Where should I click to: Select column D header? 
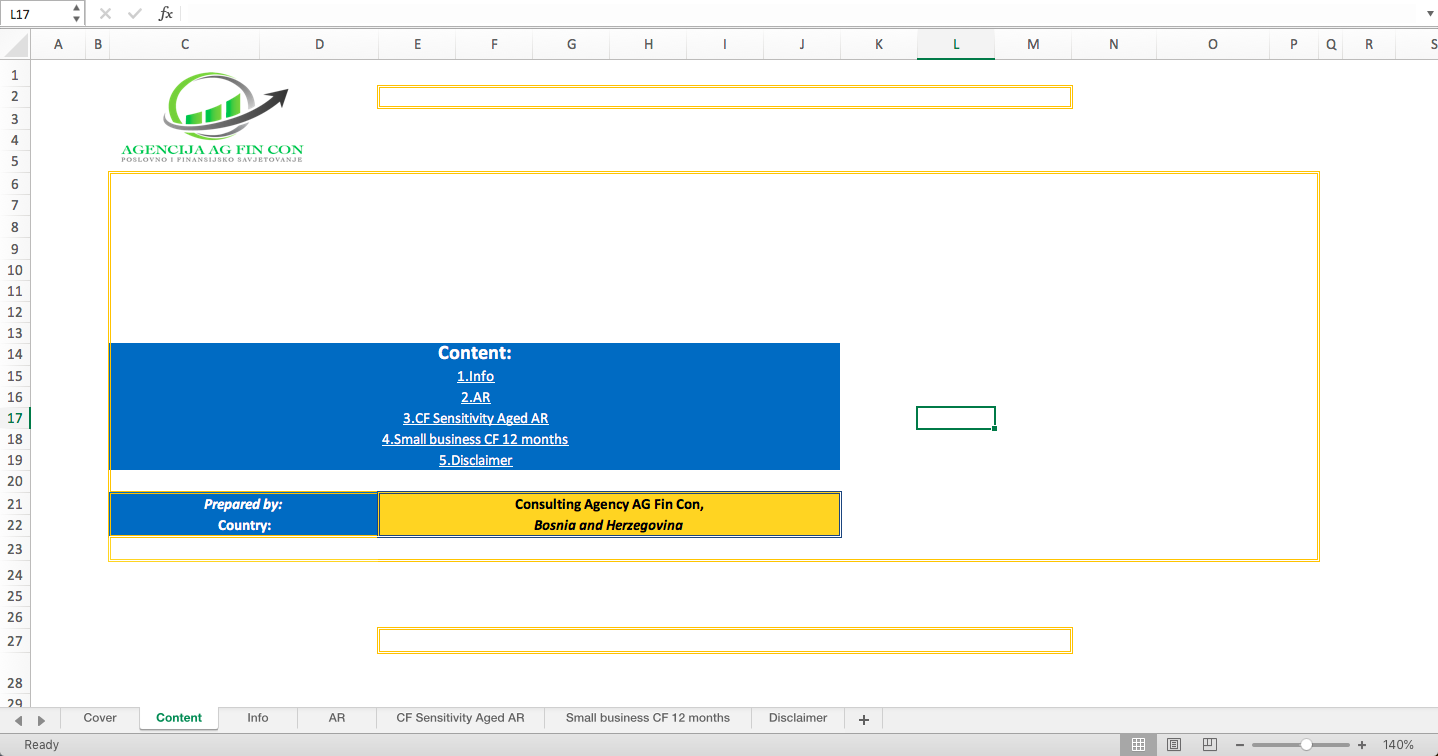coord(319,44)
